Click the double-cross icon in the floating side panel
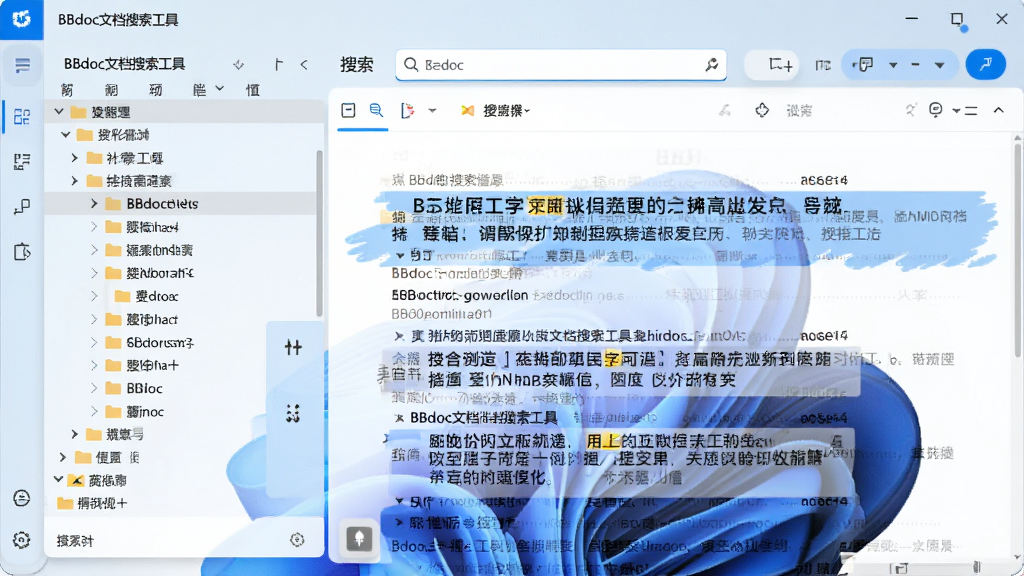1024x576 pixels. pyautogui.click(x=293, y=347)
